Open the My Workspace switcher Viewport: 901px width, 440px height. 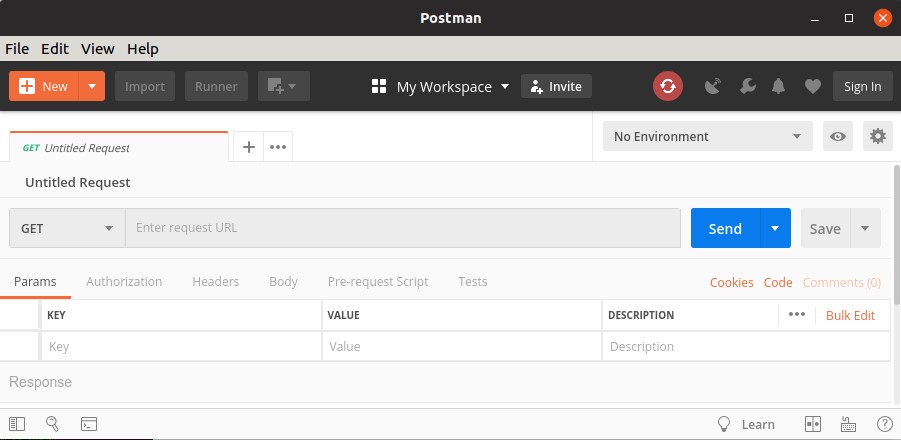click(x=440, y=87)
